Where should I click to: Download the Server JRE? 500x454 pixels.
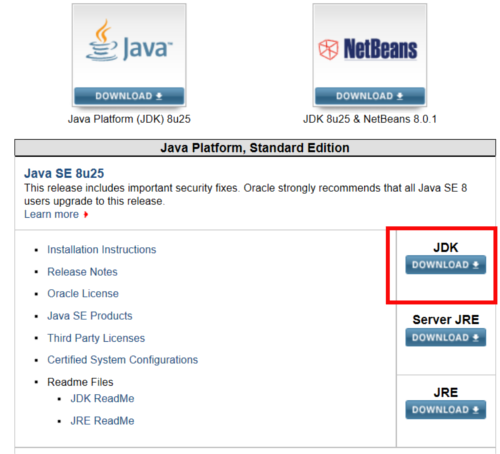(x=445, y=337)
